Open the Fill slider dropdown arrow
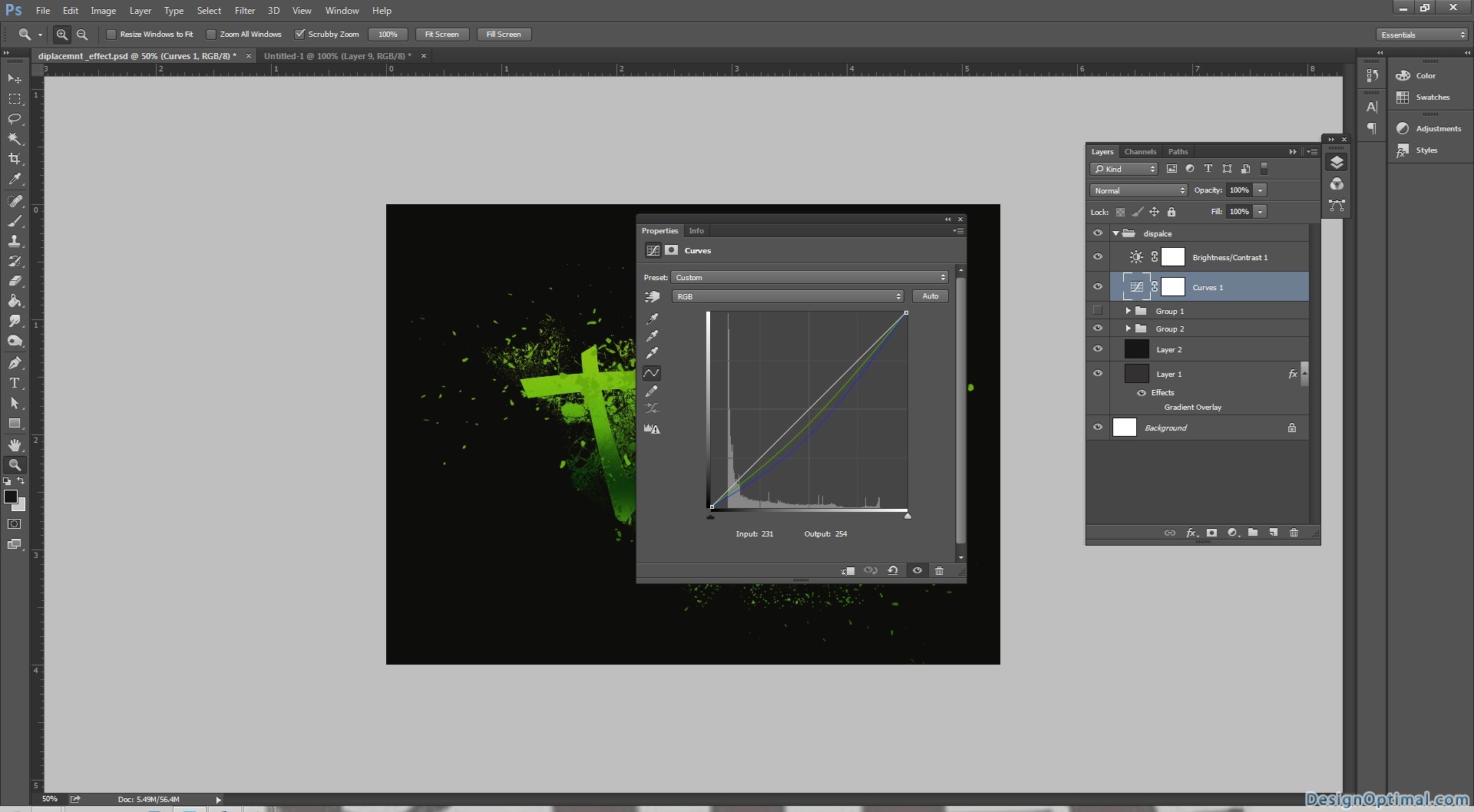This screenshot has height=812, width=1474. [x=1261, y=212]
